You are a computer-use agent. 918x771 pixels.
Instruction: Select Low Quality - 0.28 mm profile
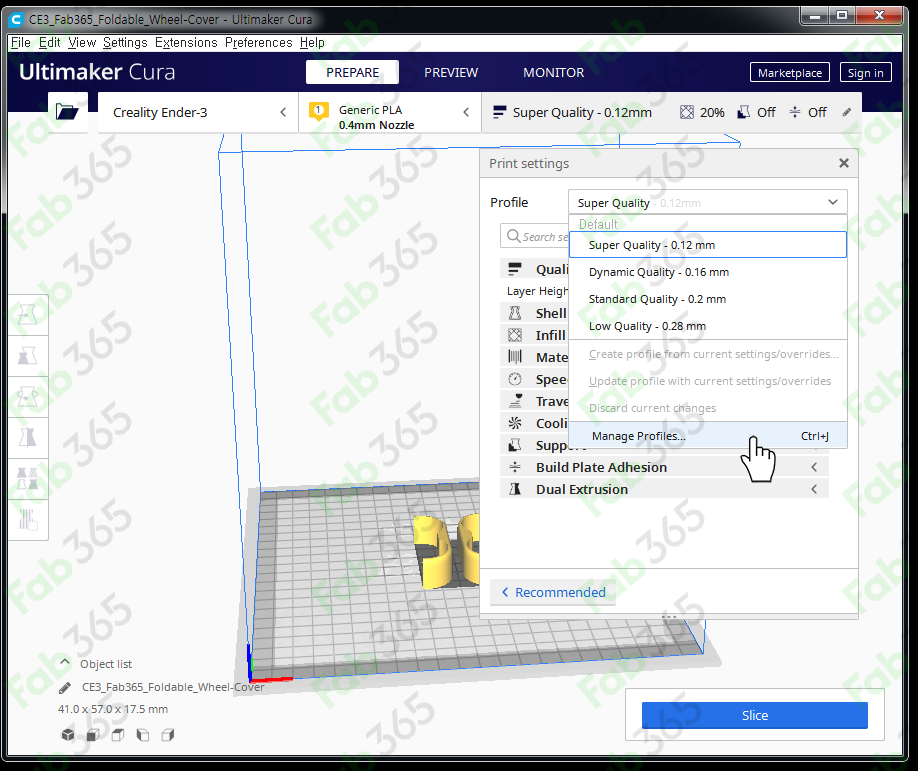(x=707, y=326)
